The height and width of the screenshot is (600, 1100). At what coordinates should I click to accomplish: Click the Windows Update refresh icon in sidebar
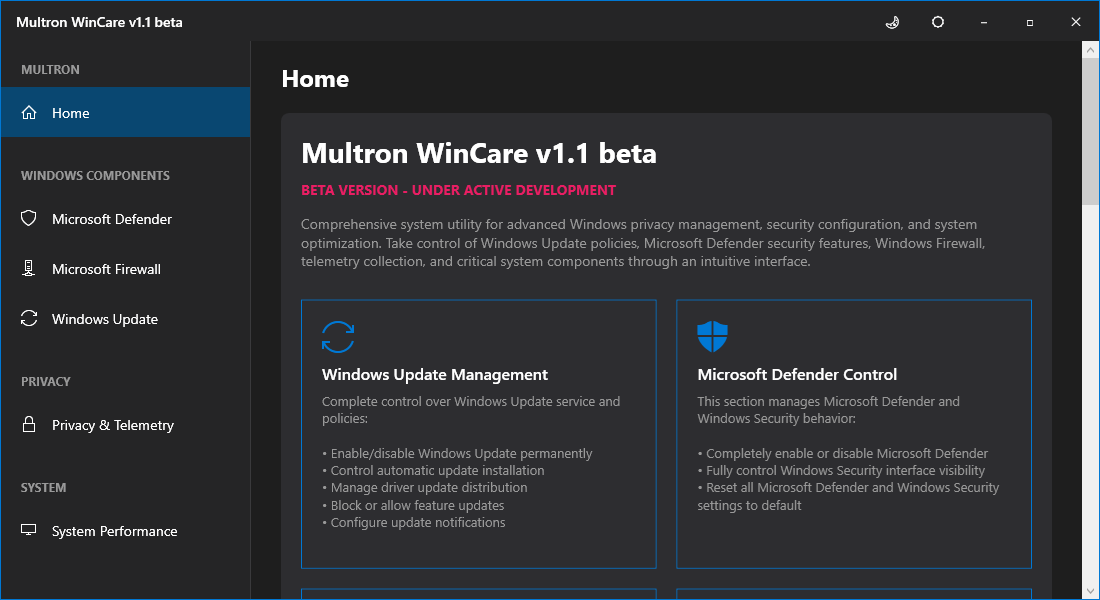point(29,319)
